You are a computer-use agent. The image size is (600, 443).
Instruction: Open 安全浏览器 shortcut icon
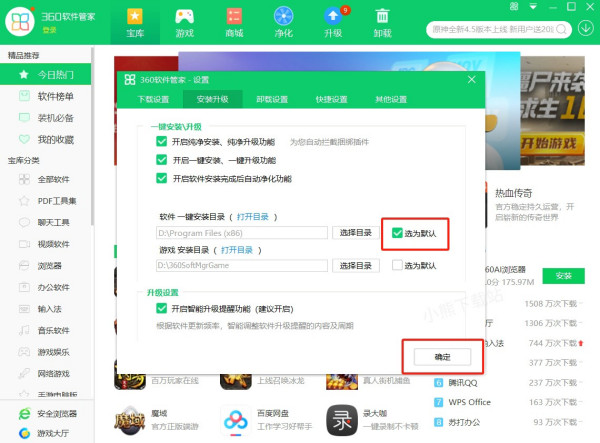coord(24,414)
